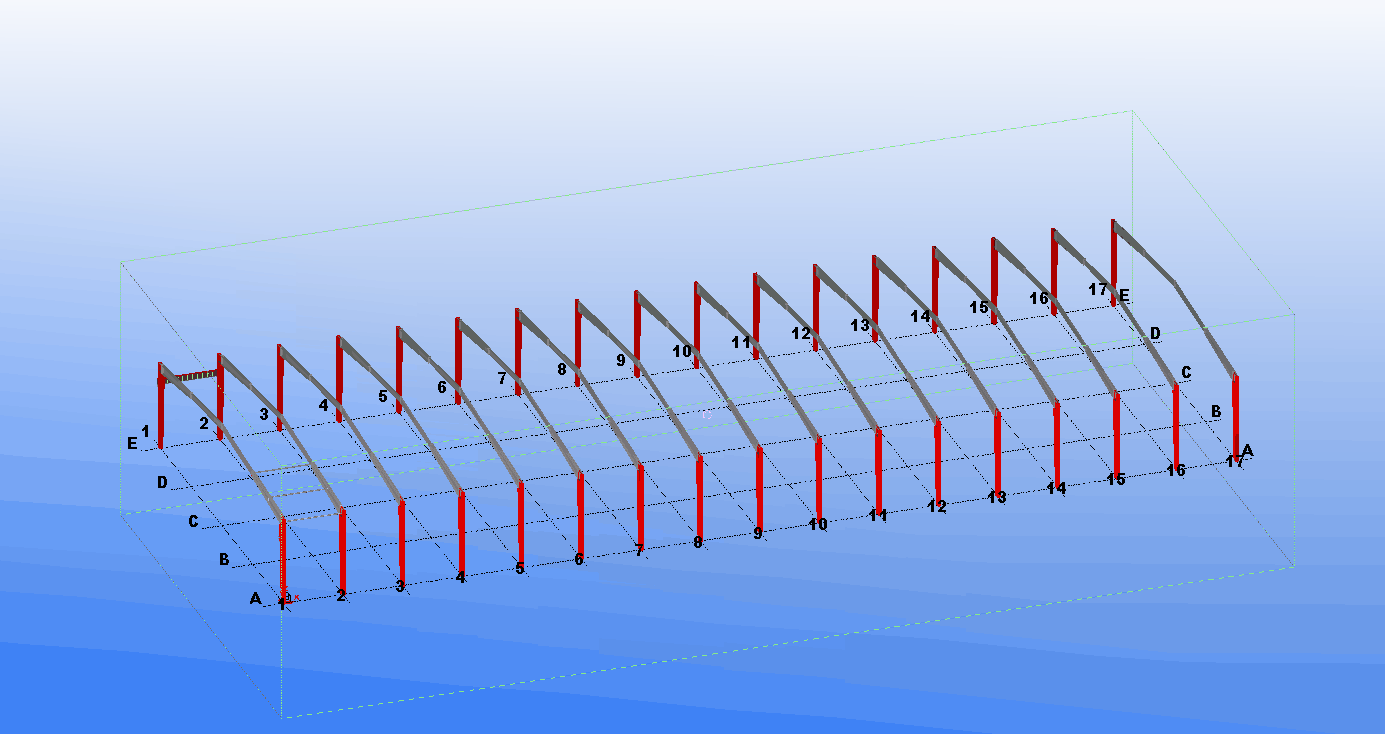The height and width of the screenshot is (734, 1385).
Task: Click grid label D next to gridline 17
Action: (x=1155, y=333)
